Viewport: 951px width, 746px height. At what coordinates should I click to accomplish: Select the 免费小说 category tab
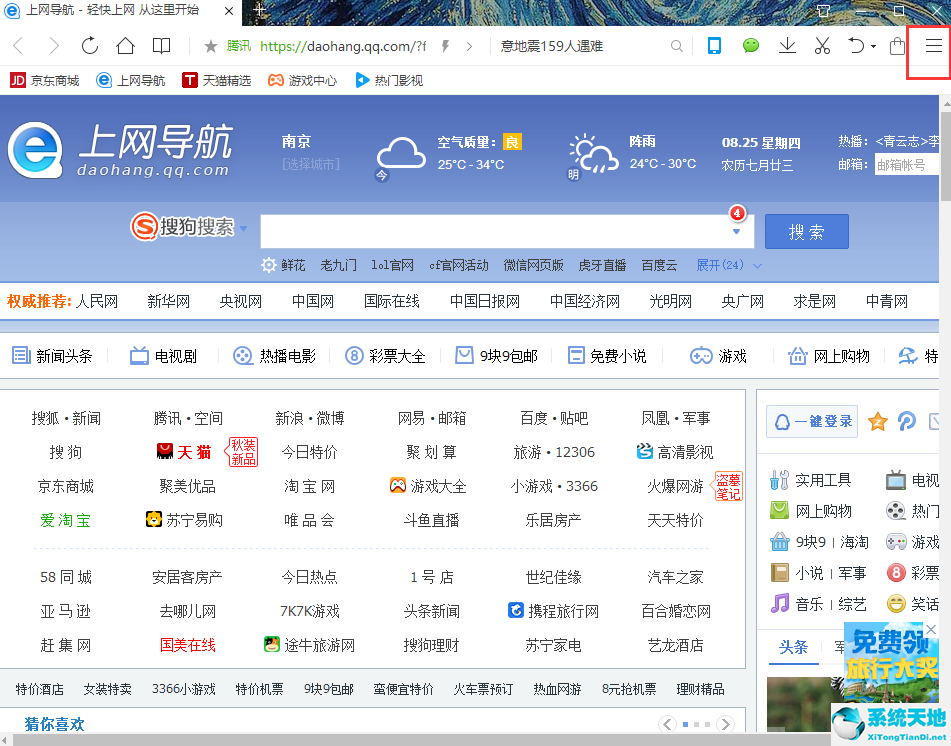607,356
